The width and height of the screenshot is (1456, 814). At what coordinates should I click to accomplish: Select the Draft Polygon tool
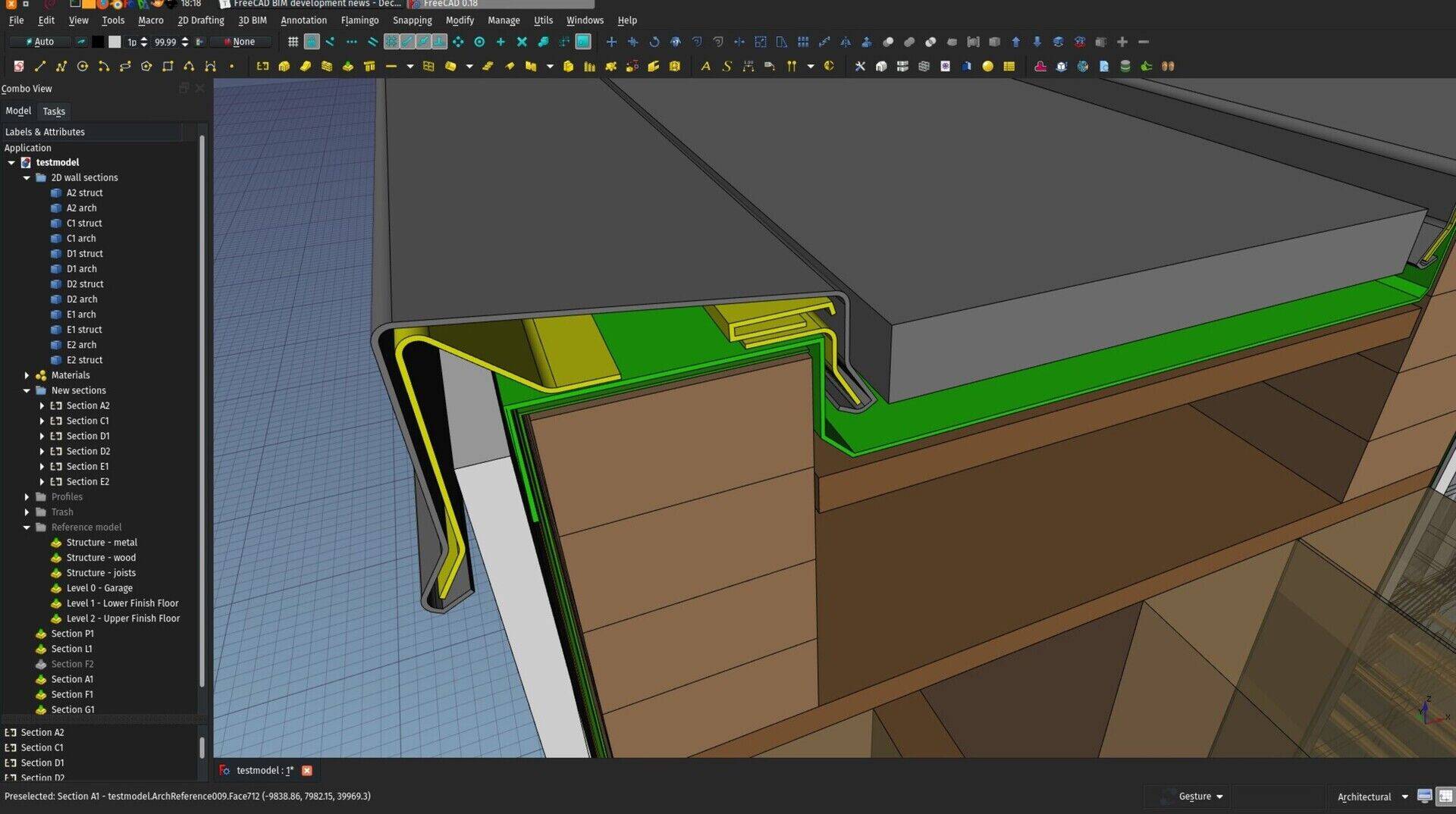(146, 66)
